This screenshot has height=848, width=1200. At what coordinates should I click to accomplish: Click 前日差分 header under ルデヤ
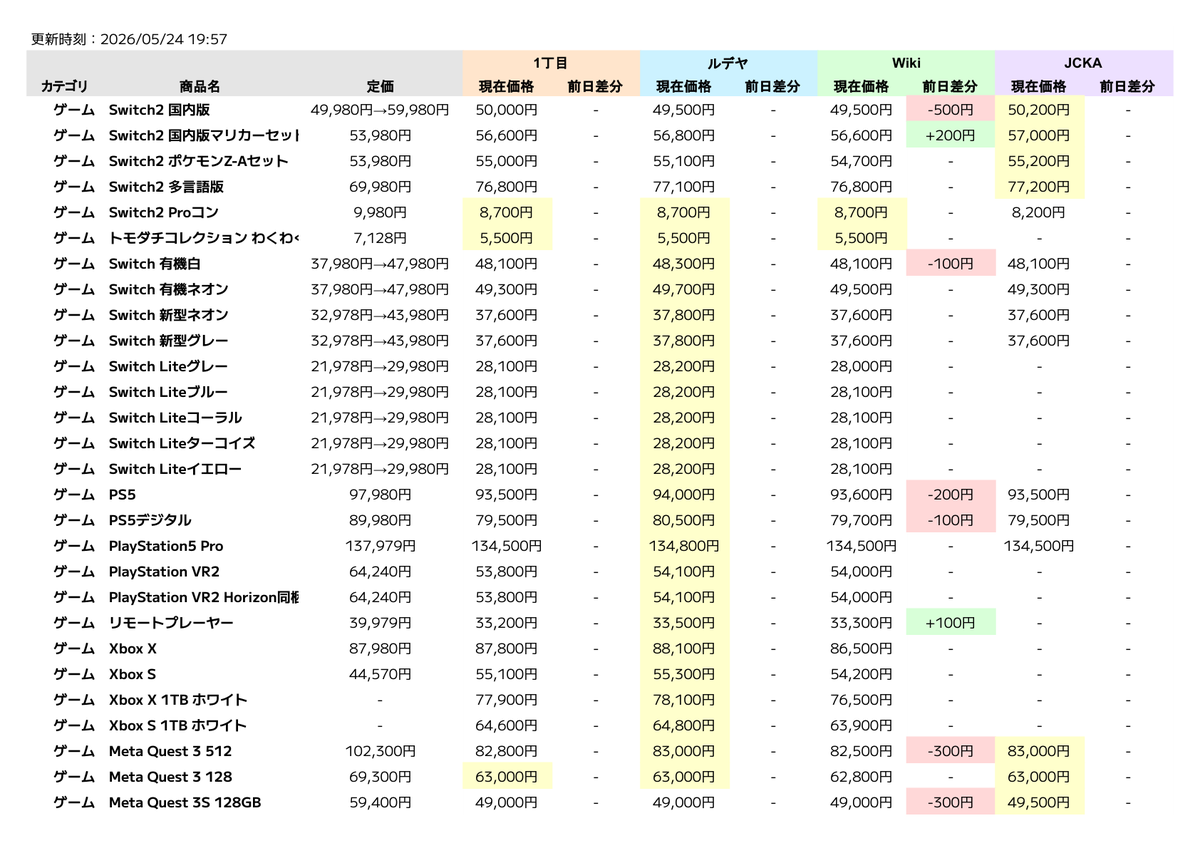(772, 87)
